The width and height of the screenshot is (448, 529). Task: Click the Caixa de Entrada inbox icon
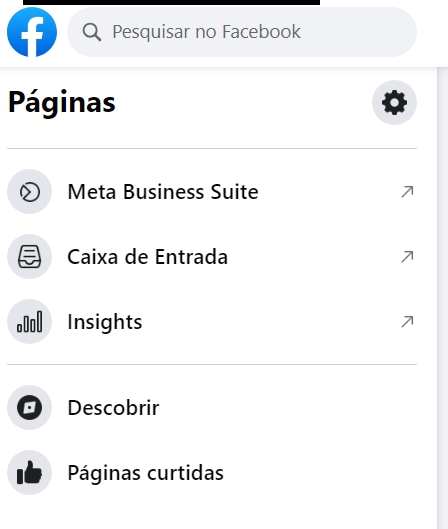pyautogui.click(x=29, y=257)
